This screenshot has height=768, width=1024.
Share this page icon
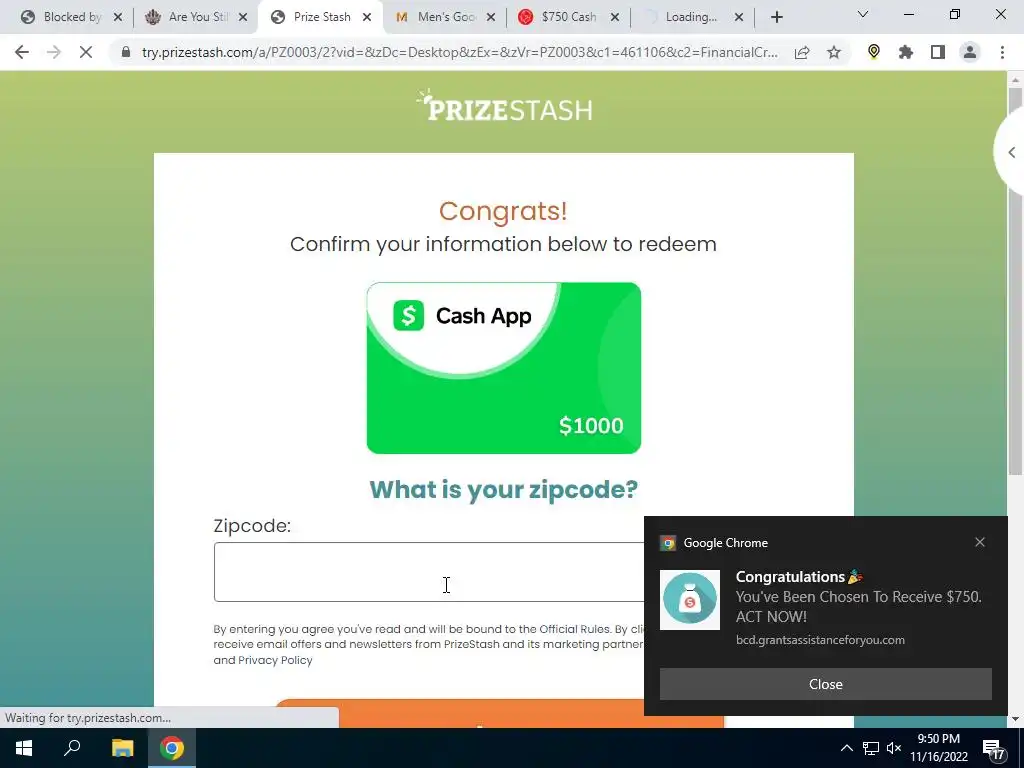(x=802, y=52)
